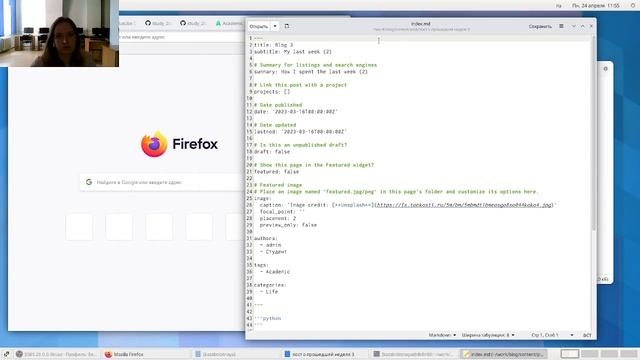
Task: Click the Google search field on Firefox new tab page
Action: click(x=163, y=182)
